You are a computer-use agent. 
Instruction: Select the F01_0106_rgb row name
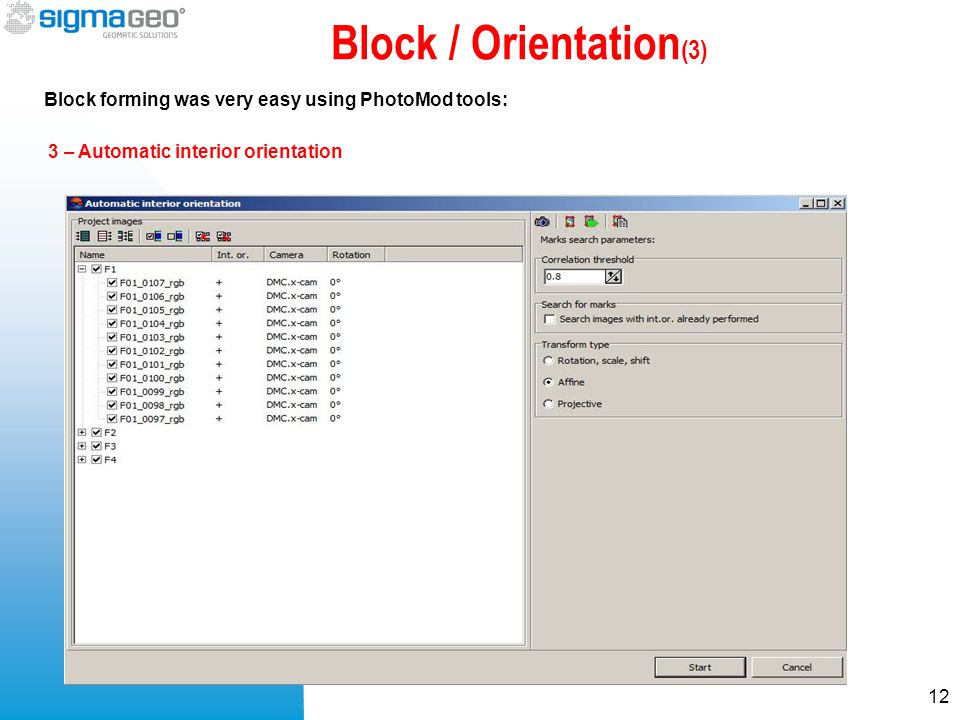coord(152,296)
